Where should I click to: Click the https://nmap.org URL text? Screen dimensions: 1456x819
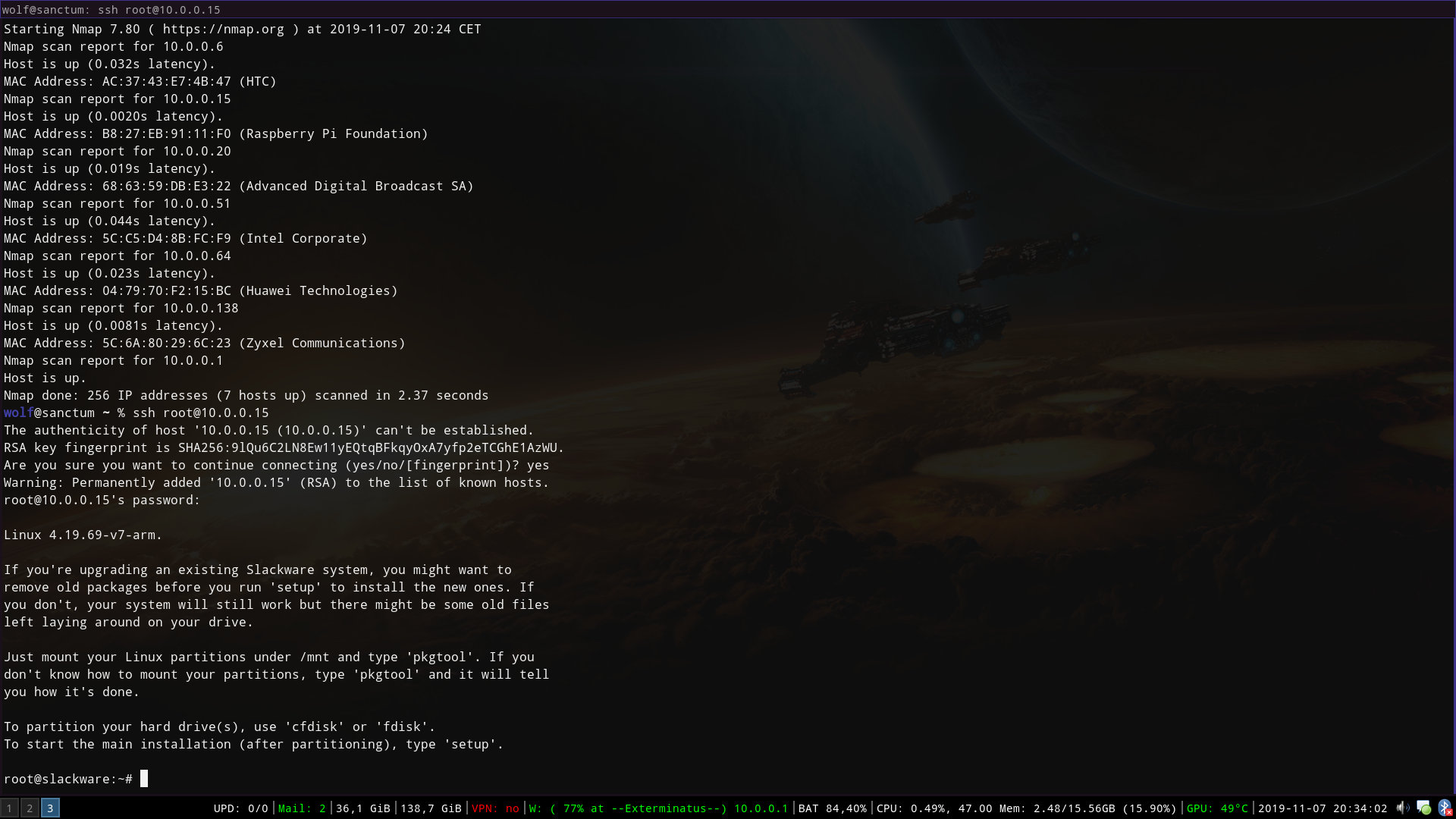(x=224, y=29)
